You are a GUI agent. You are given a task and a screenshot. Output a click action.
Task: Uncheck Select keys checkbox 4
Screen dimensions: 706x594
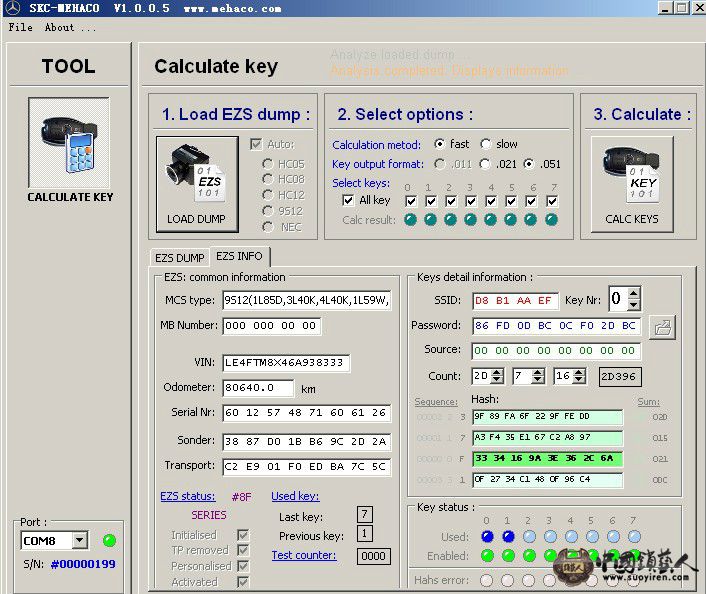coord(491,201)
